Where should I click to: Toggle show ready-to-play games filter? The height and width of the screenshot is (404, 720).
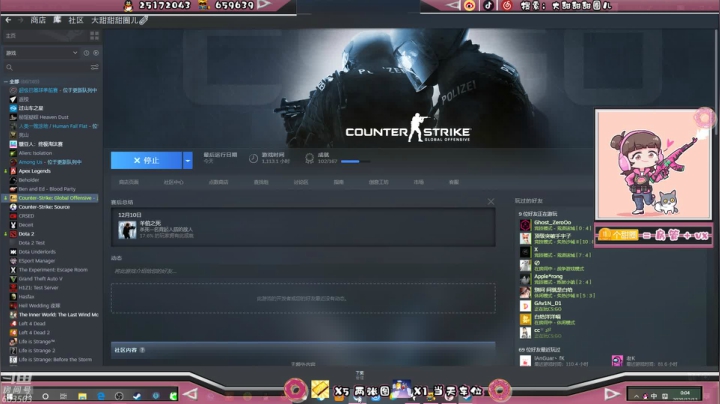(x=96, y=53)
